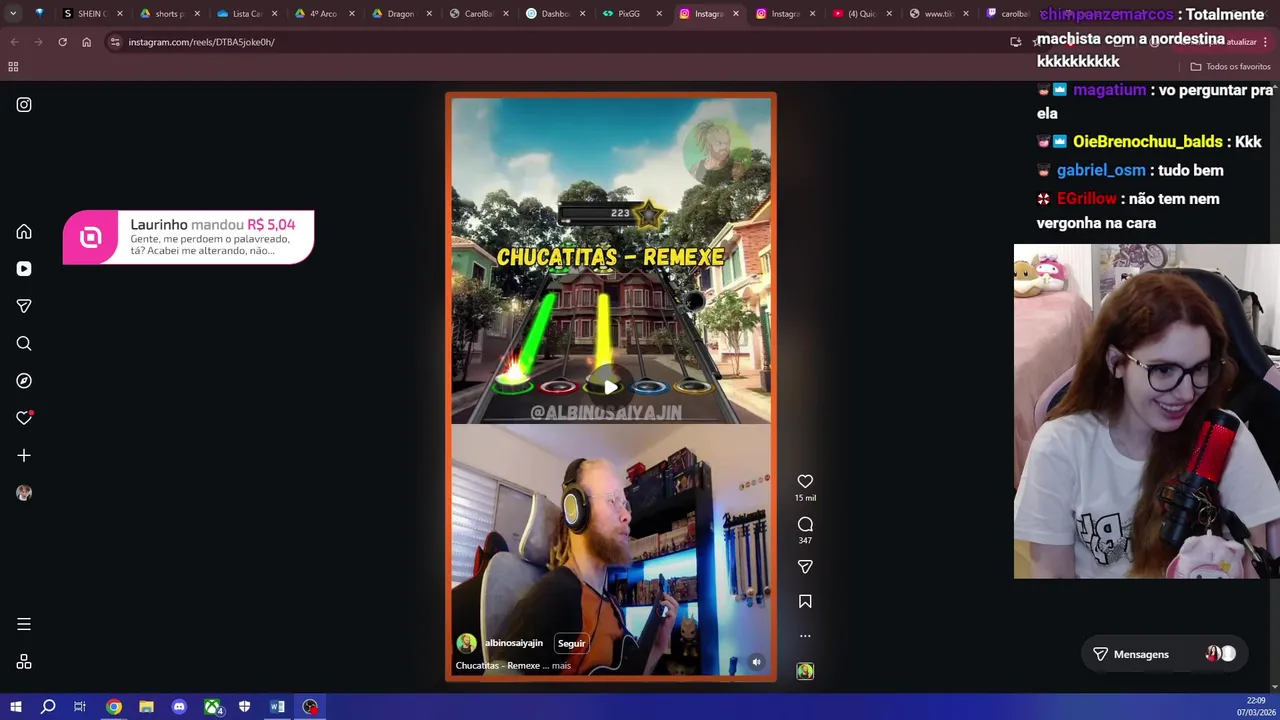Mute the reel sound
Image resolution: width=1280 pixels, height=720 pixels.
756,662
